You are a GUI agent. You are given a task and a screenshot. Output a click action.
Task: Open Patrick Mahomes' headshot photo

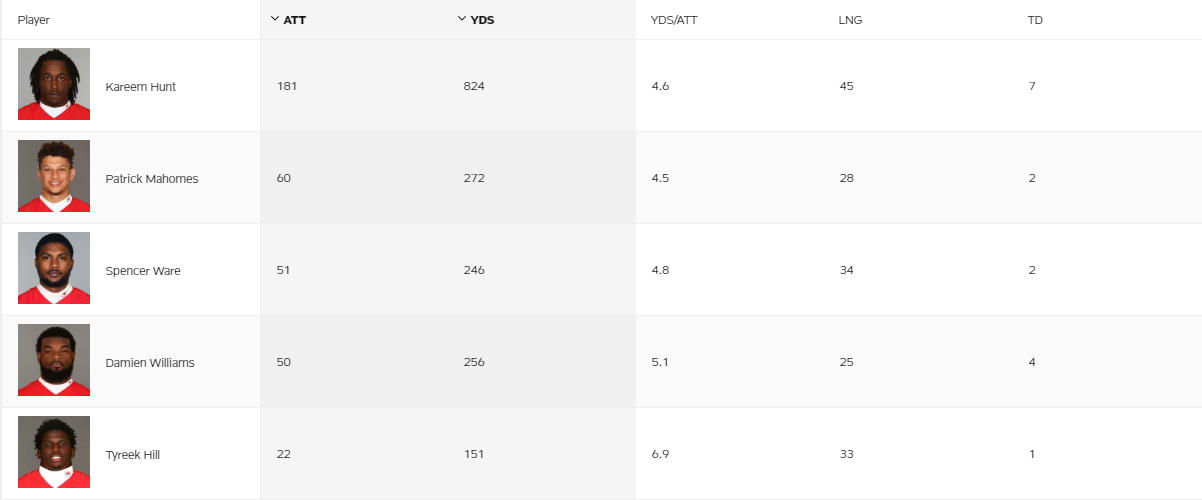[x=54, y=176]
